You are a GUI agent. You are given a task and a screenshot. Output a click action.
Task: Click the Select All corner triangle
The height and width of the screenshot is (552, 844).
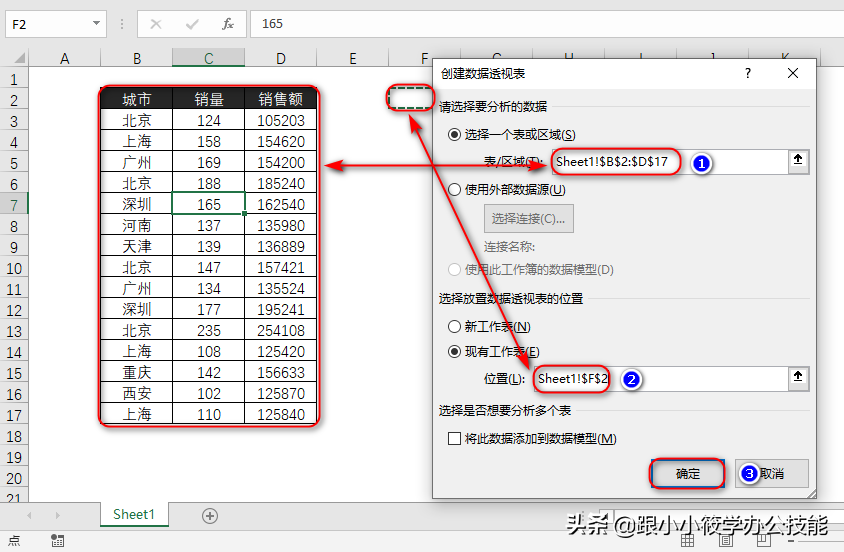[19, 58]
